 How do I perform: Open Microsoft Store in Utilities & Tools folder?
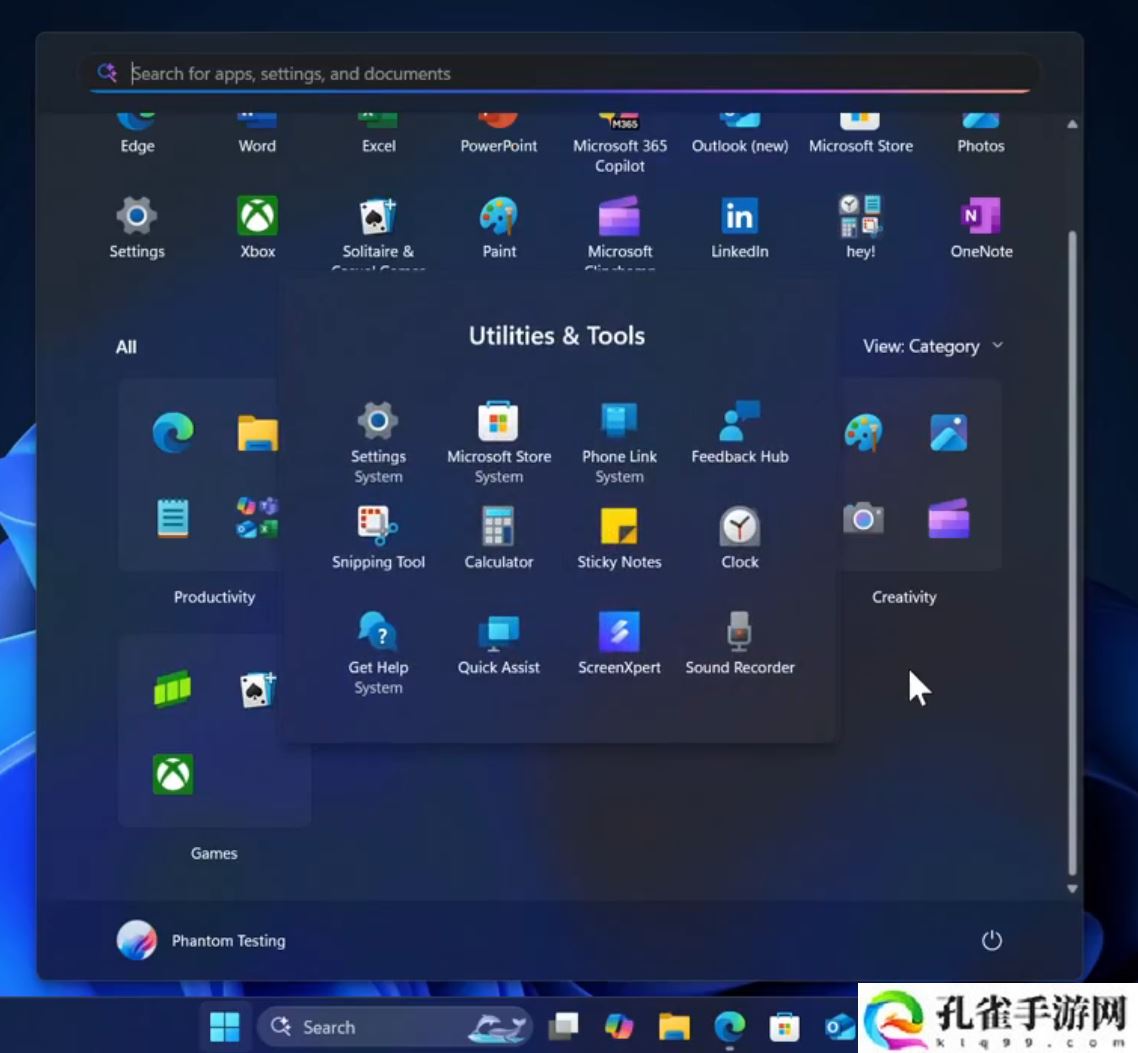(x=499, y=441)
